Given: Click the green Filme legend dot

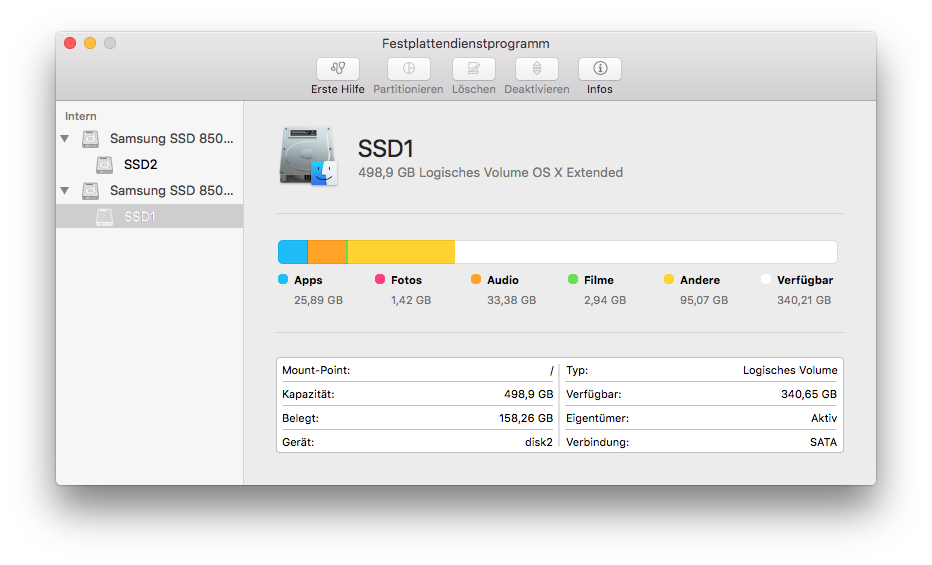Looking at the screenshot, I should click(573, 279).
